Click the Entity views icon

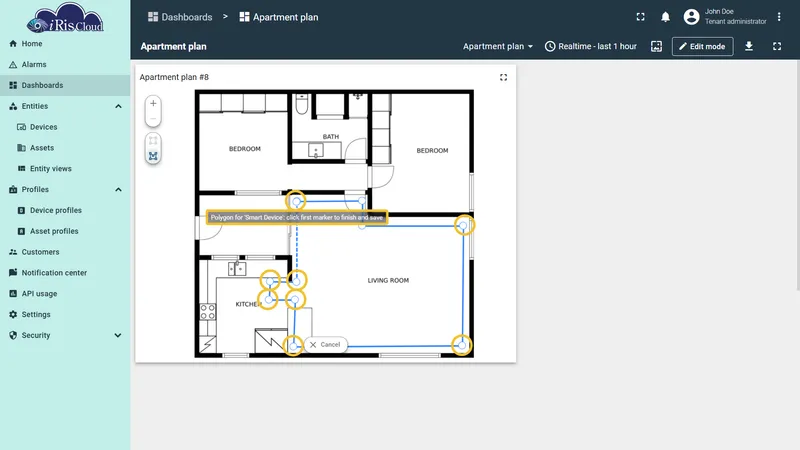click(x=21, y=168)
